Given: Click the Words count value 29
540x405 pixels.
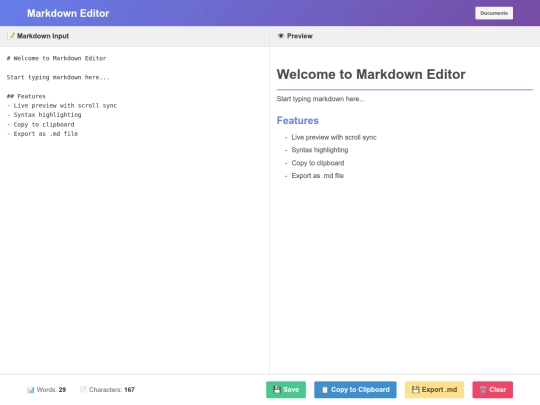Looking at the screenshot, I should pyautogui.click(x=62, y=390).
